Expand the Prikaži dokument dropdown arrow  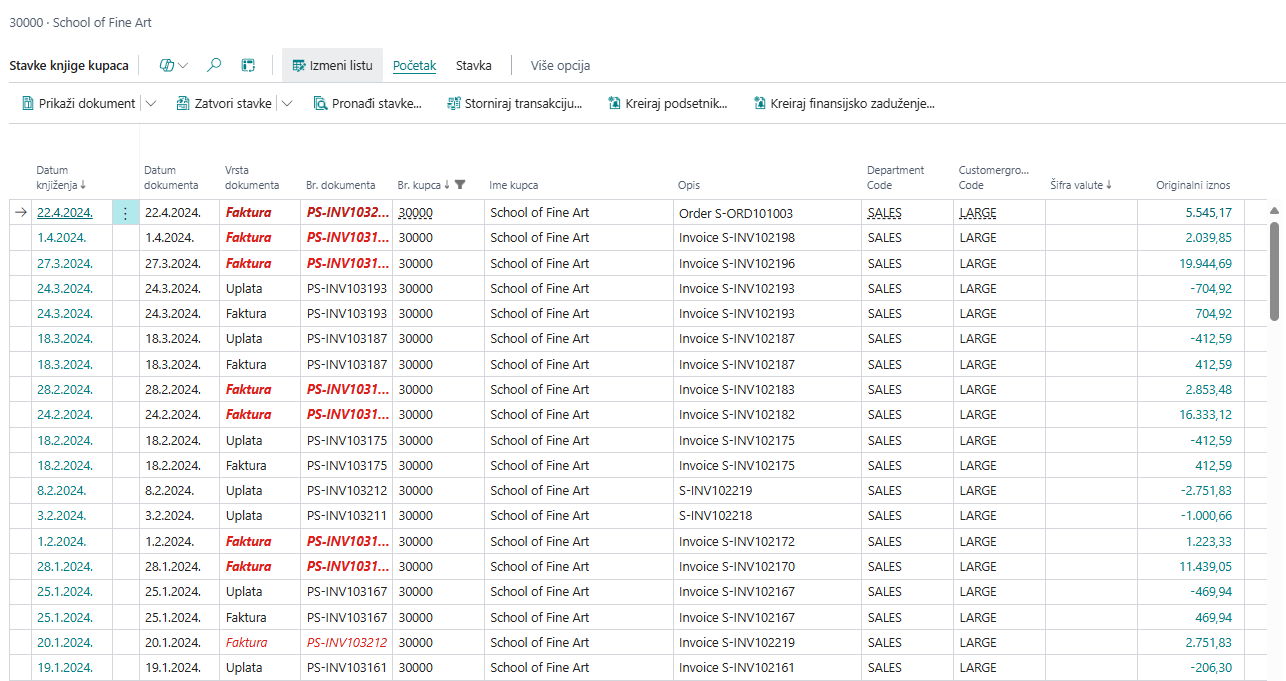[x=151, y=103]
